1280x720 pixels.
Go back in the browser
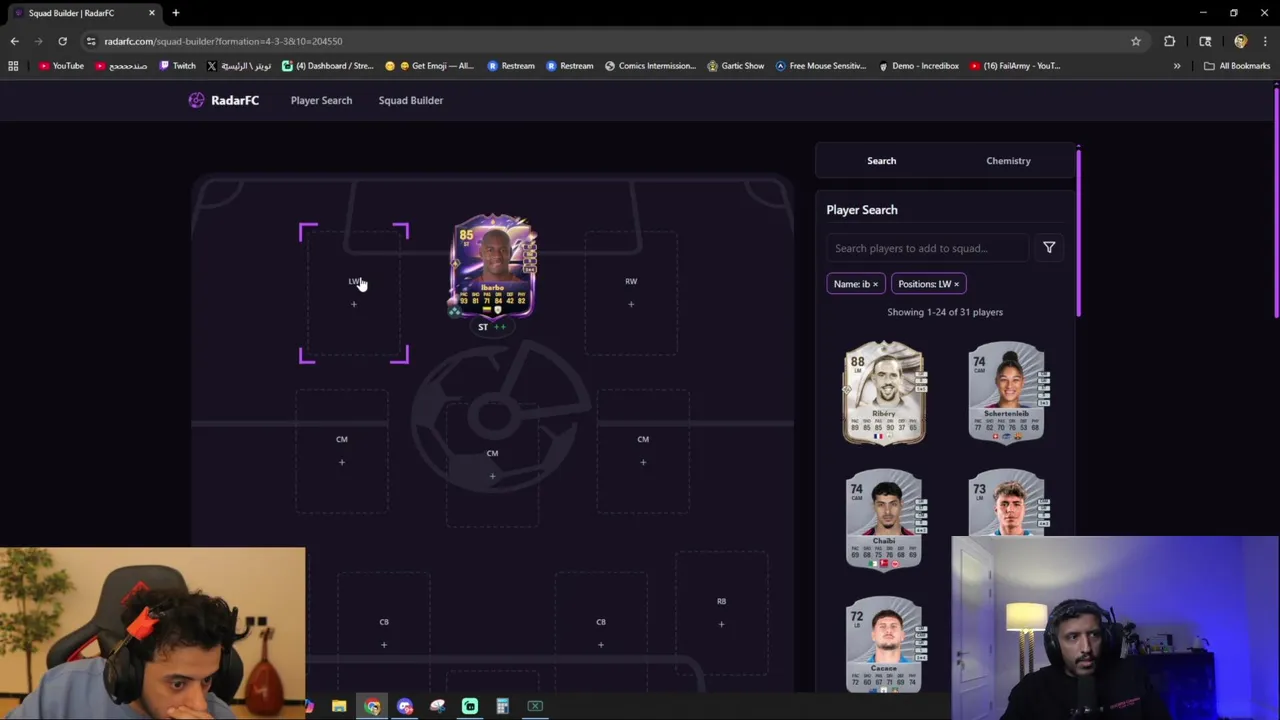coord(14,41)
